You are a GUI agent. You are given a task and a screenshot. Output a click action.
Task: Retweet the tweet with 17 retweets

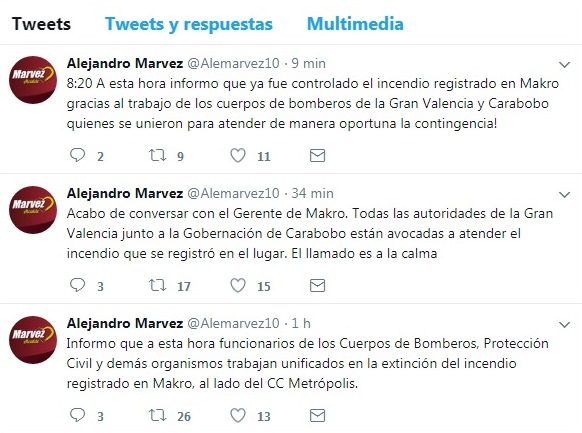pos(157,285)
